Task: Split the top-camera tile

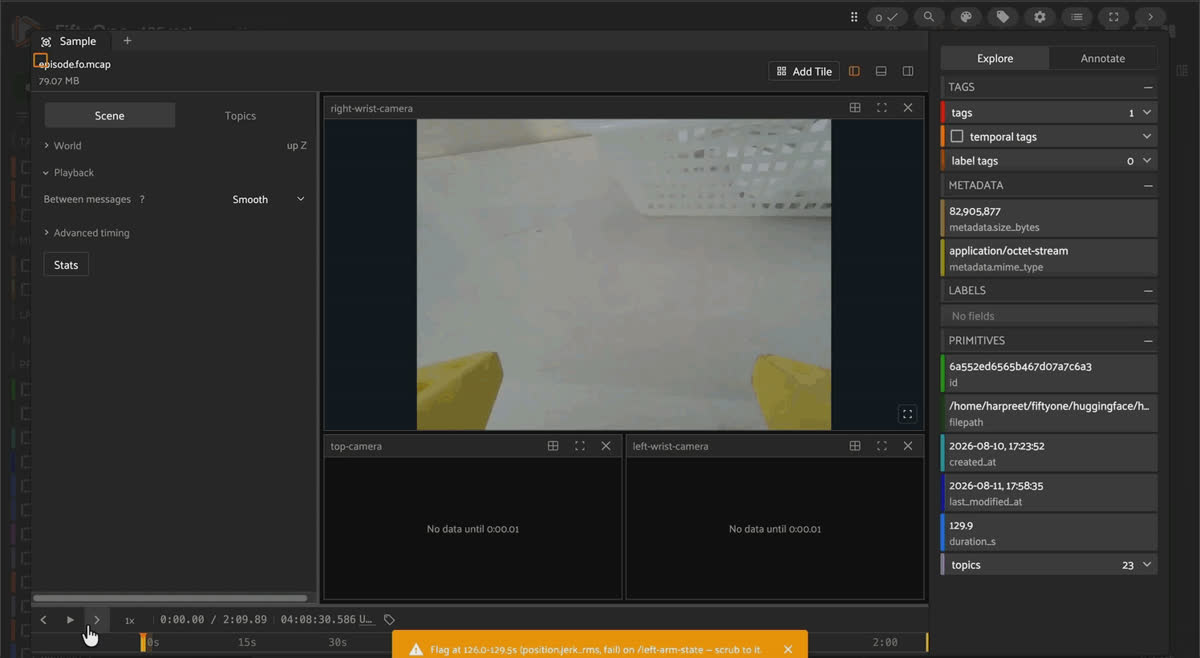Action: point(553,446)
